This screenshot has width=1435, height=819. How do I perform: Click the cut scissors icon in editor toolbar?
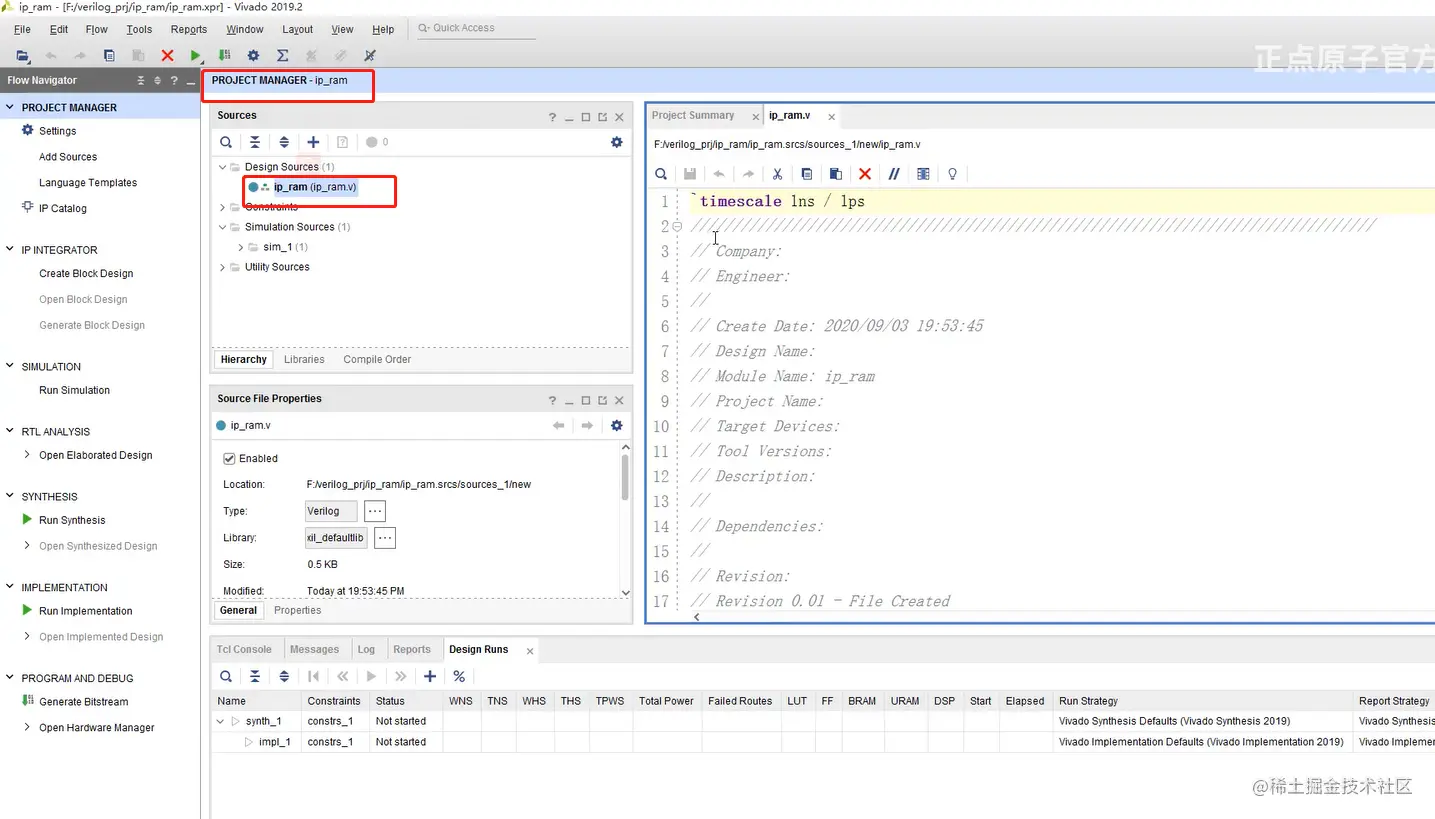click(777, 174)
